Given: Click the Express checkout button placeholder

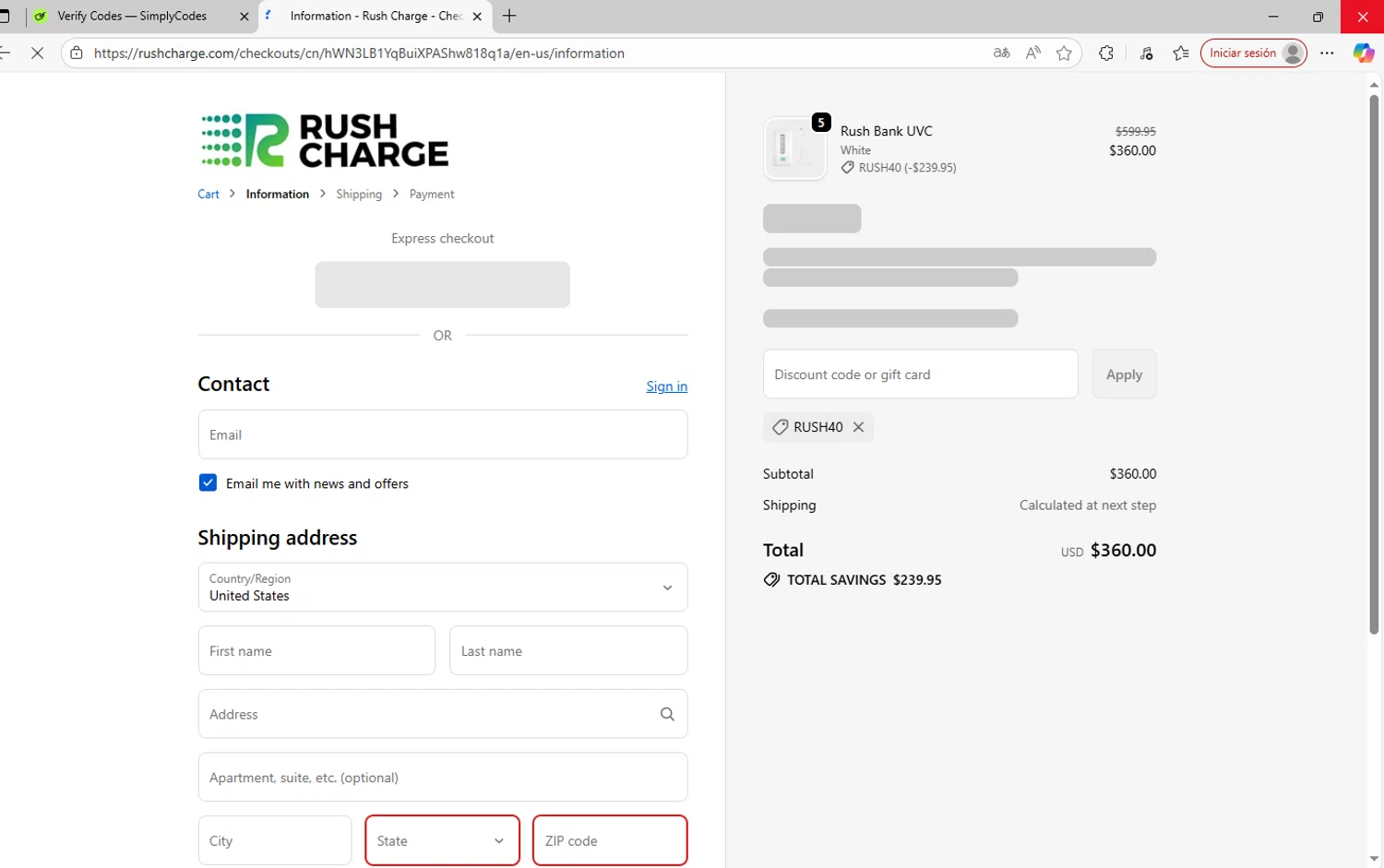Looking at the screenshot, I should point(442,285).
